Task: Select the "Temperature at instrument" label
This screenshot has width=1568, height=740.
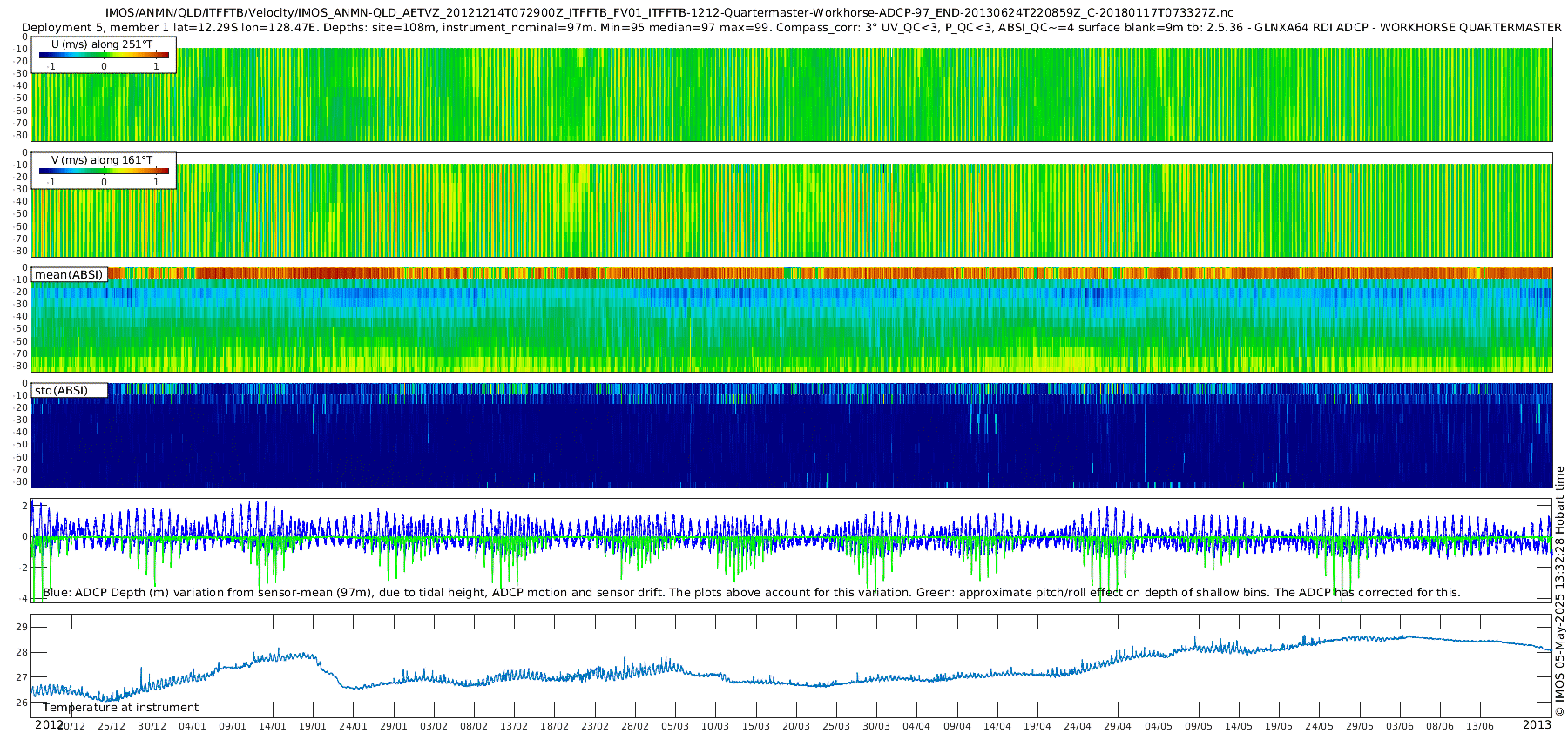Action: [120, 708]
